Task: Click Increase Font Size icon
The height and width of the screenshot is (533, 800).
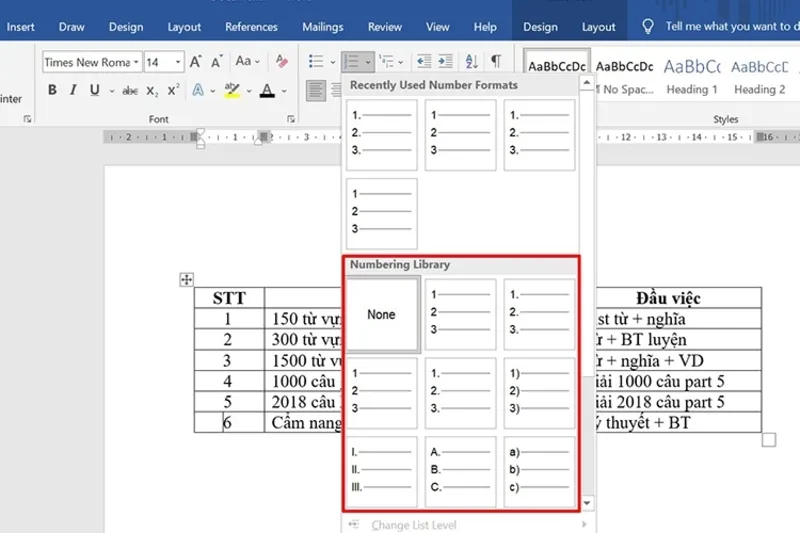Action: tap(196, 62)
